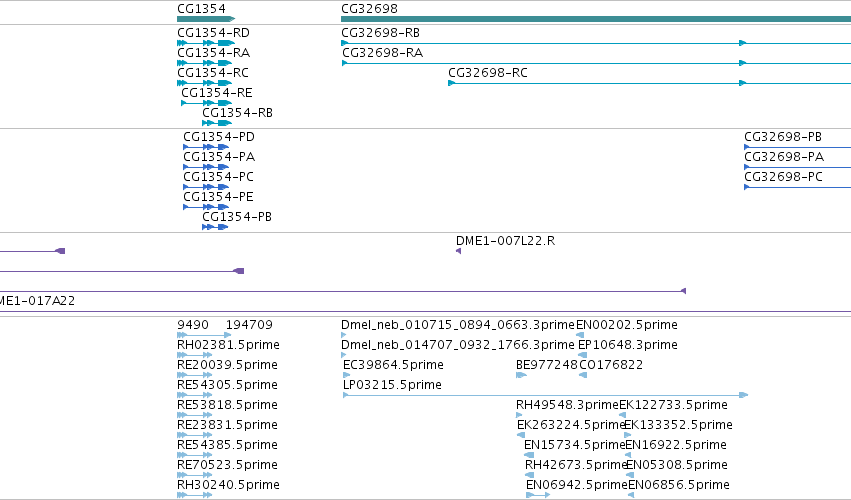
Task: Select protein CG1354-PE
Action: [x=218, y=197]
